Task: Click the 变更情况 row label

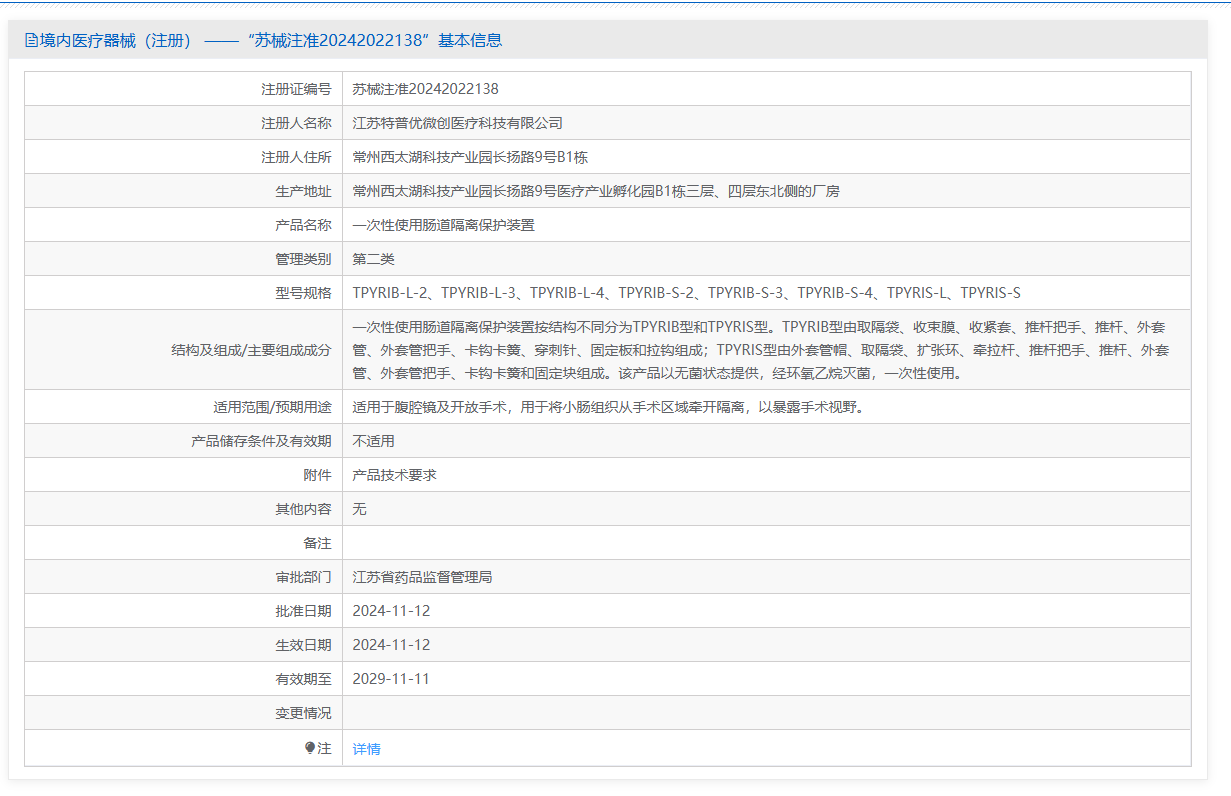Action: point(303,713)
